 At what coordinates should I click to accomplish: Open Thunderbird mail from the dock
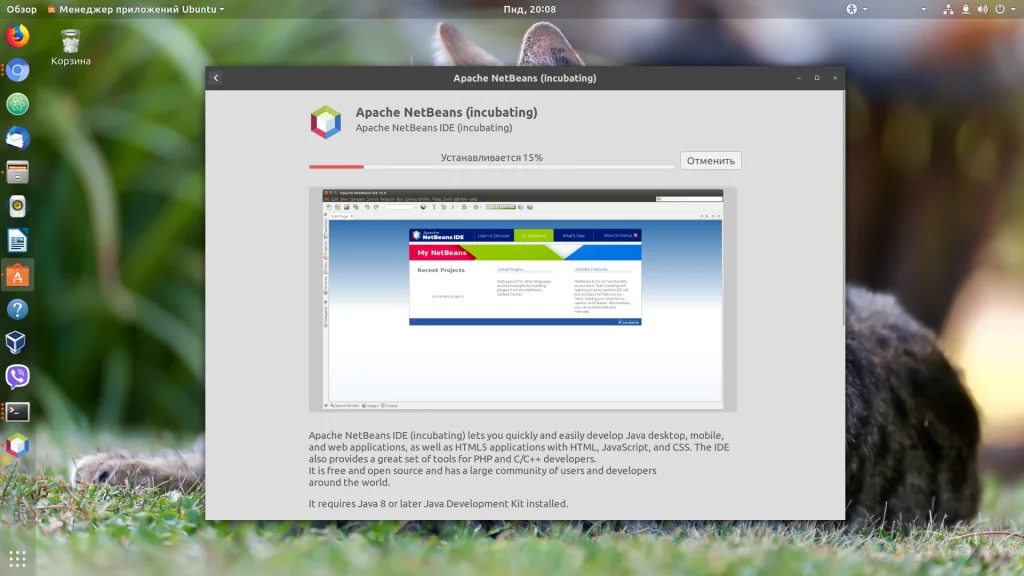(x=18, y=138)
